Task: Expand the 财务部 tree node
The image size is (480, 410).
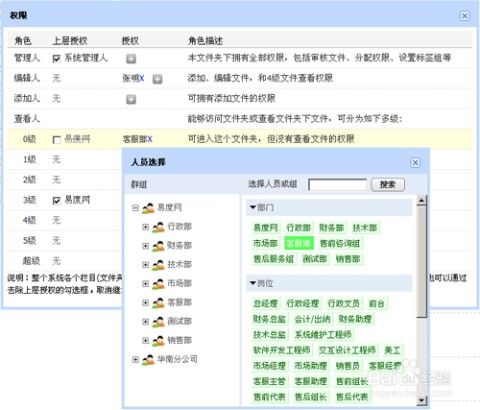Action: pyautogui.click(x=145, y=246)
